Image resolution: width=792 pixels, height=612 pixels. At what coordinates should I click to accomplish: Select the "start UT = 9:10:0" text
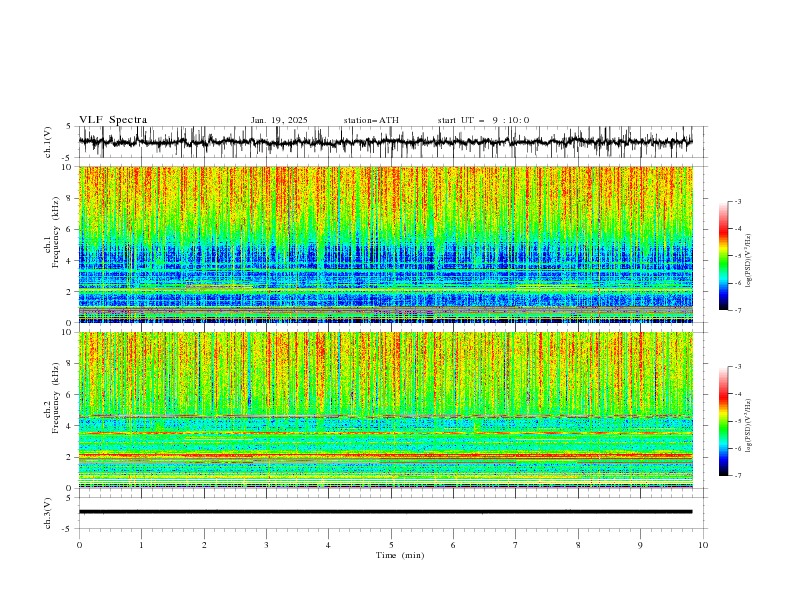[483, 120]
